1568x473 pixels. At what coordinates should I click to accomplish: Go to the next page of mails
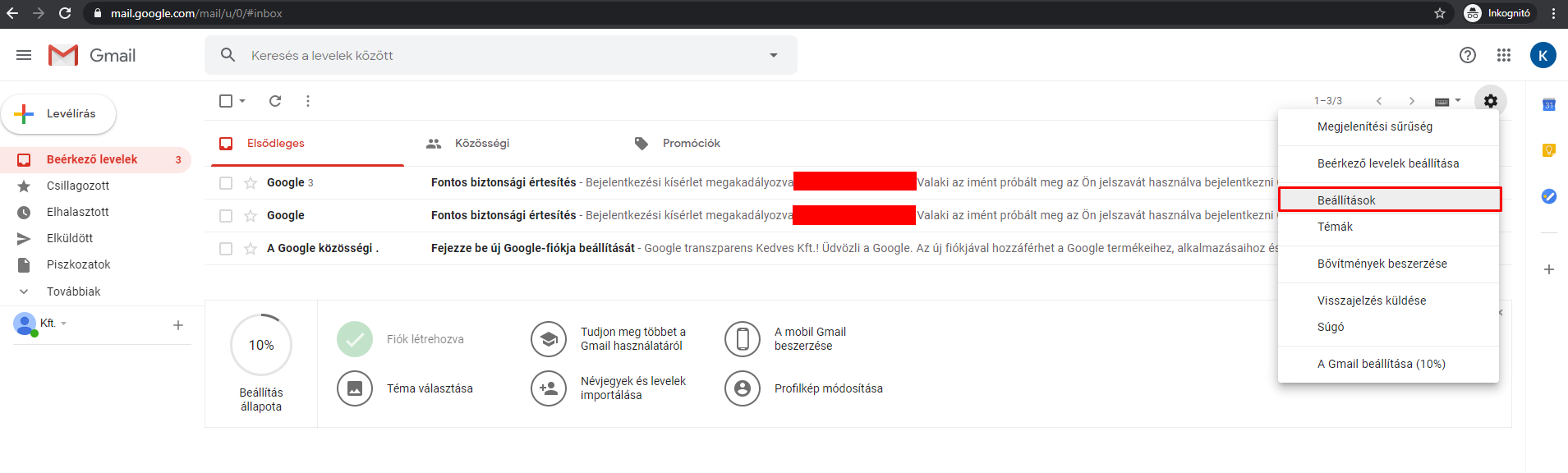(x=1412, y=101)
